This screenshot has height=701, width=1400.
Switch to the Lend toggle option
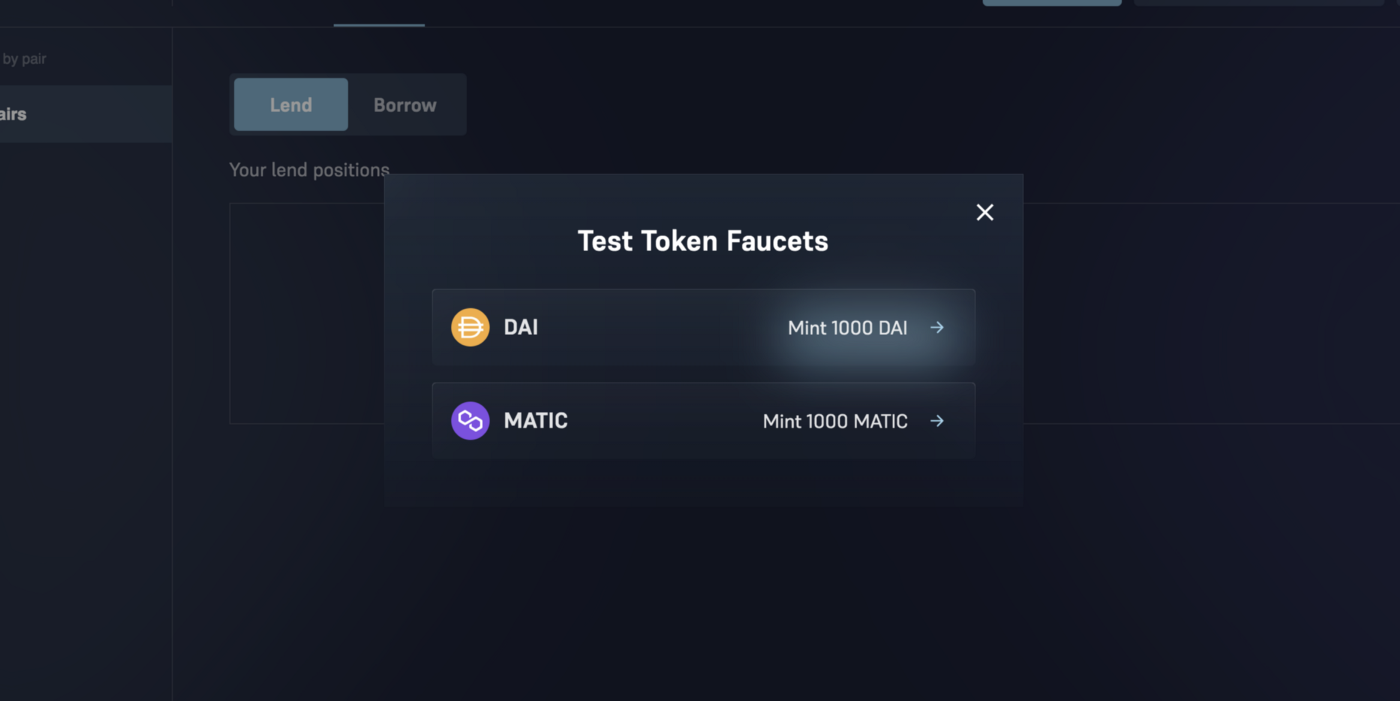point(291,105)
